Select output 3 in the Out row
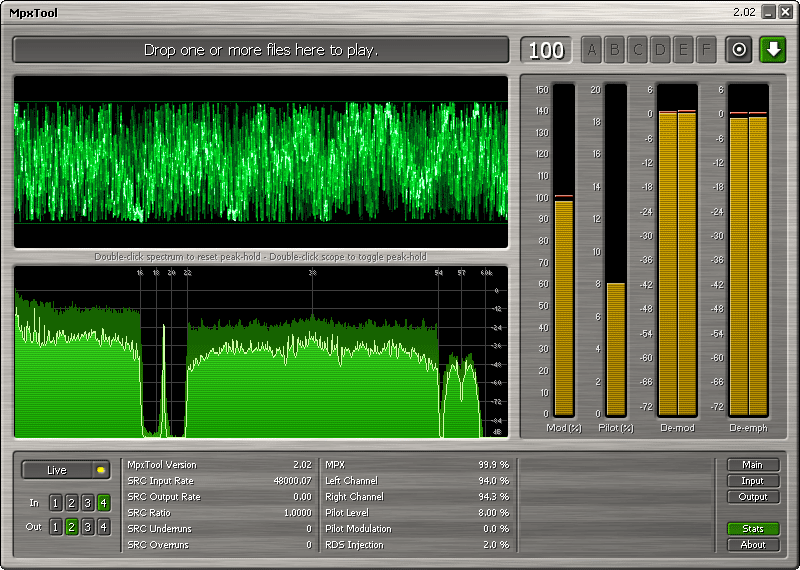800x570 pixels. coord(88,527)
